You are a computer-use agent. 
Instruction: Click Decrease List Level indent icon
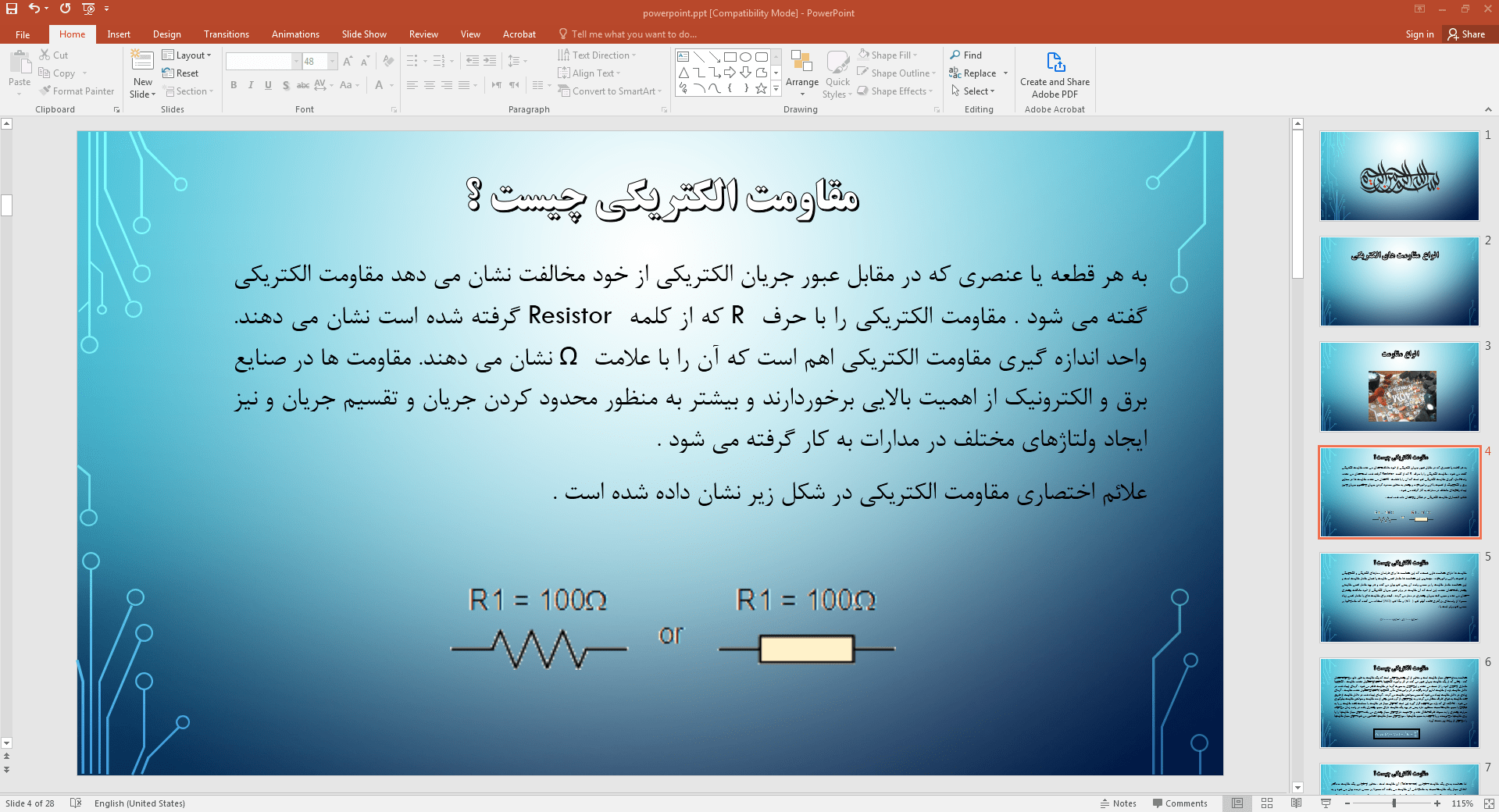click(473, 61)
